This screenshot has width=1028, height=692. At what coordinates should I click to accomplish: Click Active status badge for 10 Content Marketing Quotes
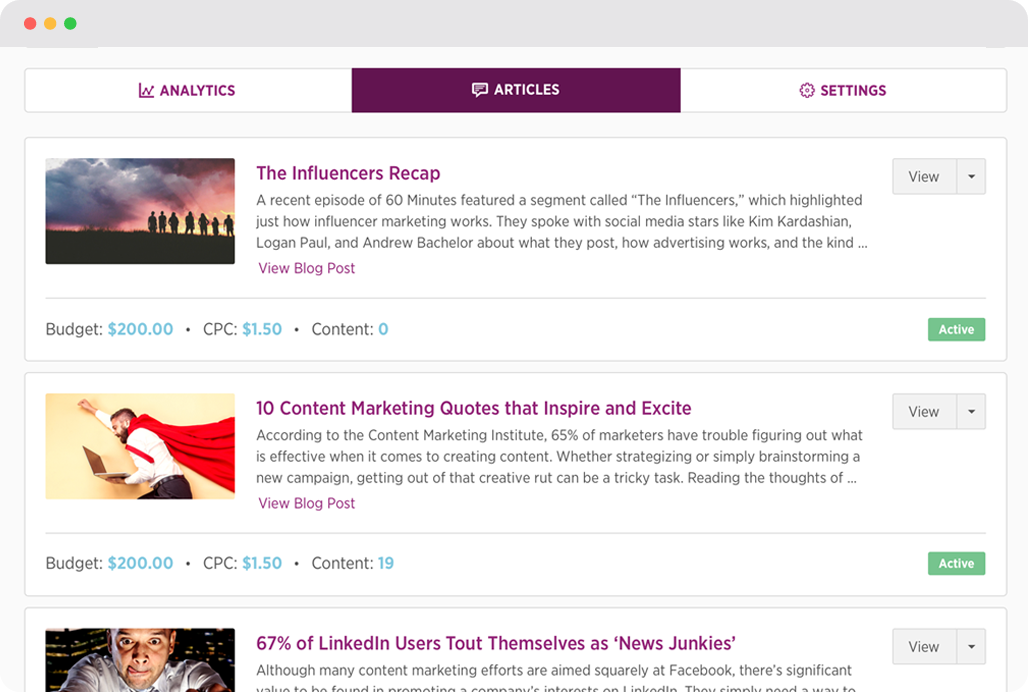pos(956,564)
